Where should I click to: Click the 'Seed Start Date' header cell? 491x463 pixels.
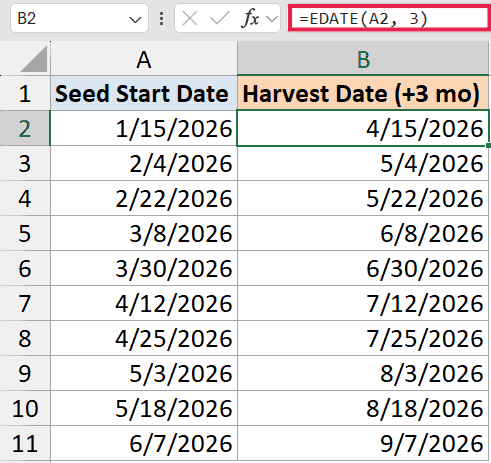pyautogui.click(x=144, y=94)
